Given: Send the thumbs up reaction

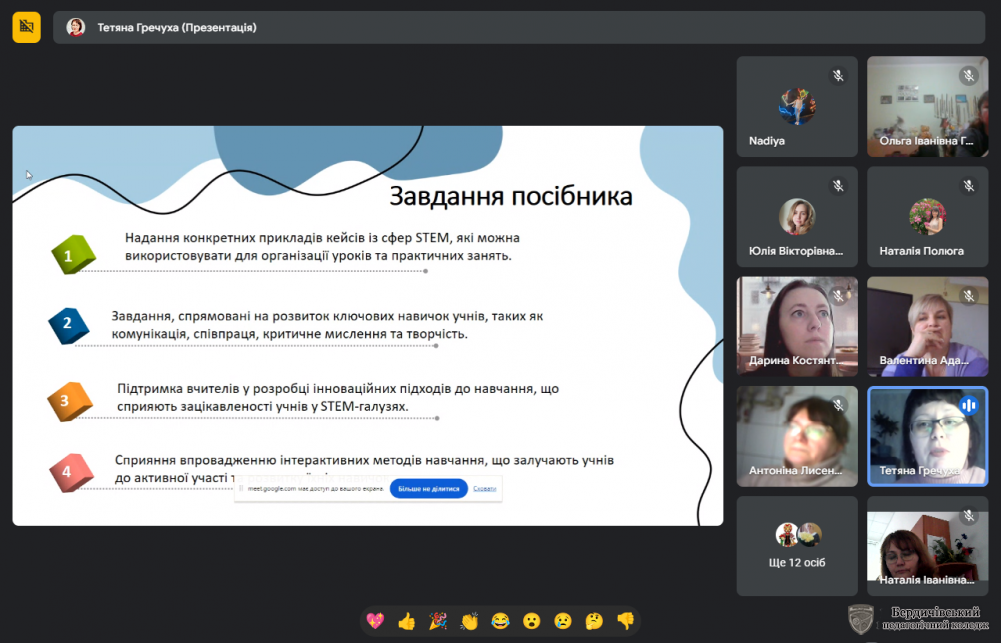Looking at the screenshot, I should pos(406,621).
